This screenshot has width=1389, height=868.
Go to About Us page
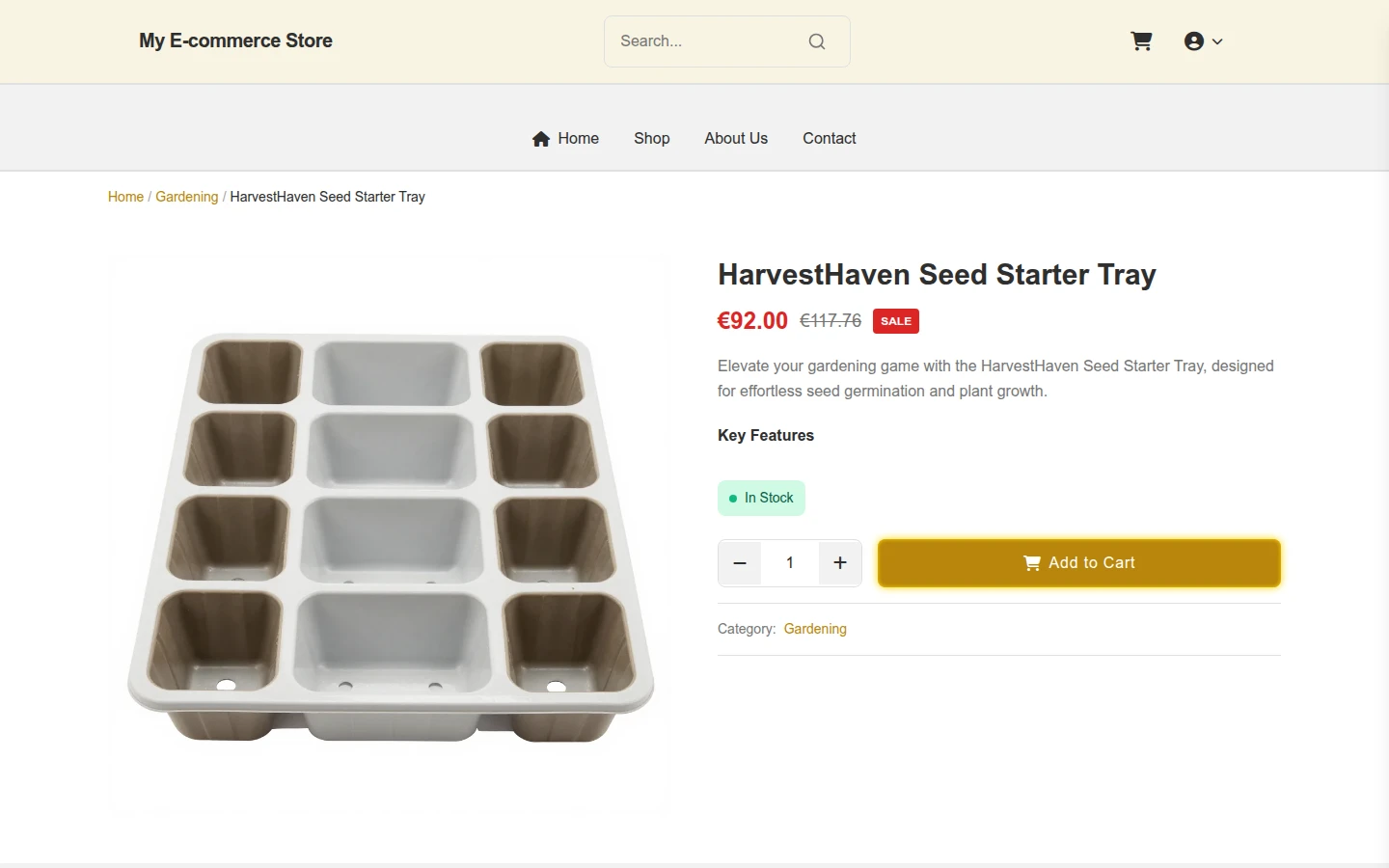click(x=736, y=139)
